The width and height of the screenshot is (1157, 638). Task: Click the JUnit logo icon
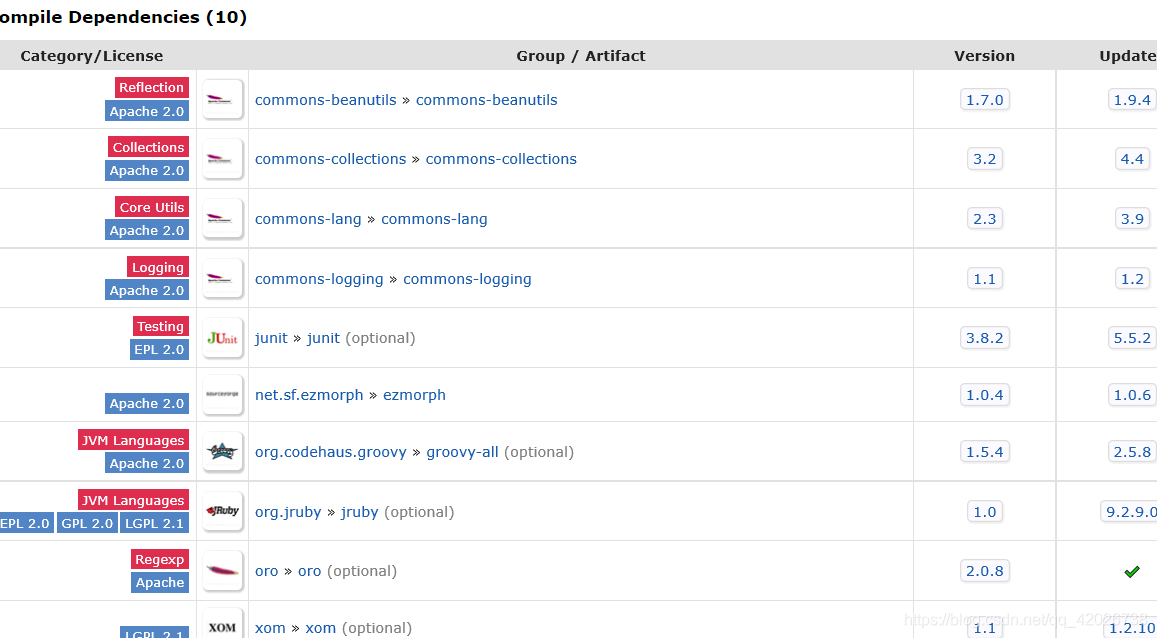coord(222,337)
